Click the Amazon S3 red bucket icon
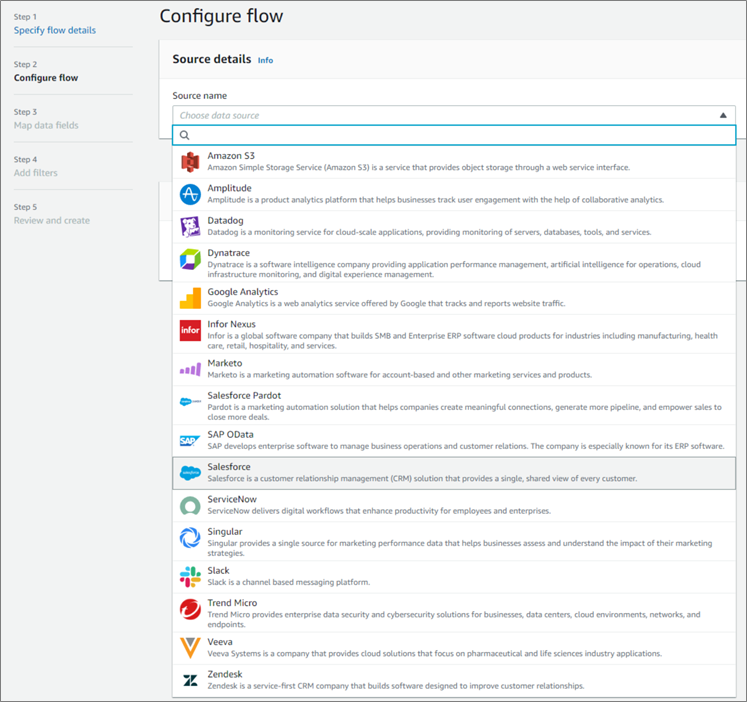The width and height of the screenshot is (747, 702). 190,162
